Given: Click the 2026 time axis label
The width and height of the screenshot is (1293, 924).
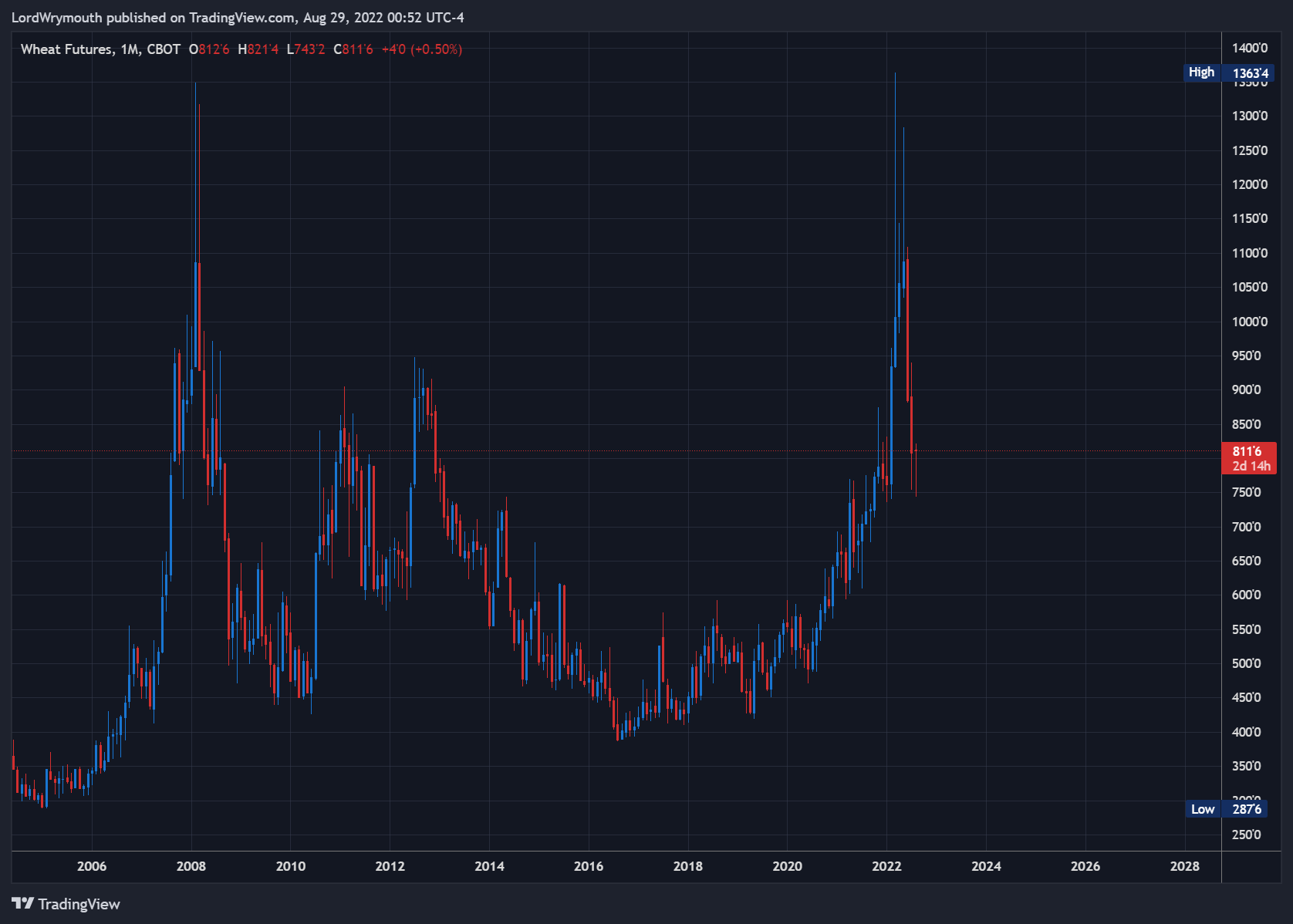Looking at the screenshot, I should [1085, 866].
